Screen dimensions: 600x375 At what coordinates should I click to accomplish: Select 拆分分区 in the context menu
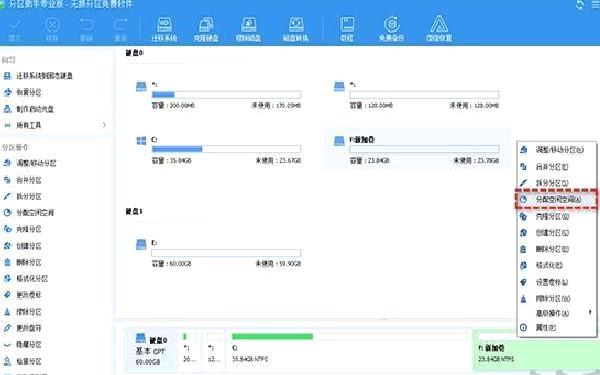[x=557, y=183]
